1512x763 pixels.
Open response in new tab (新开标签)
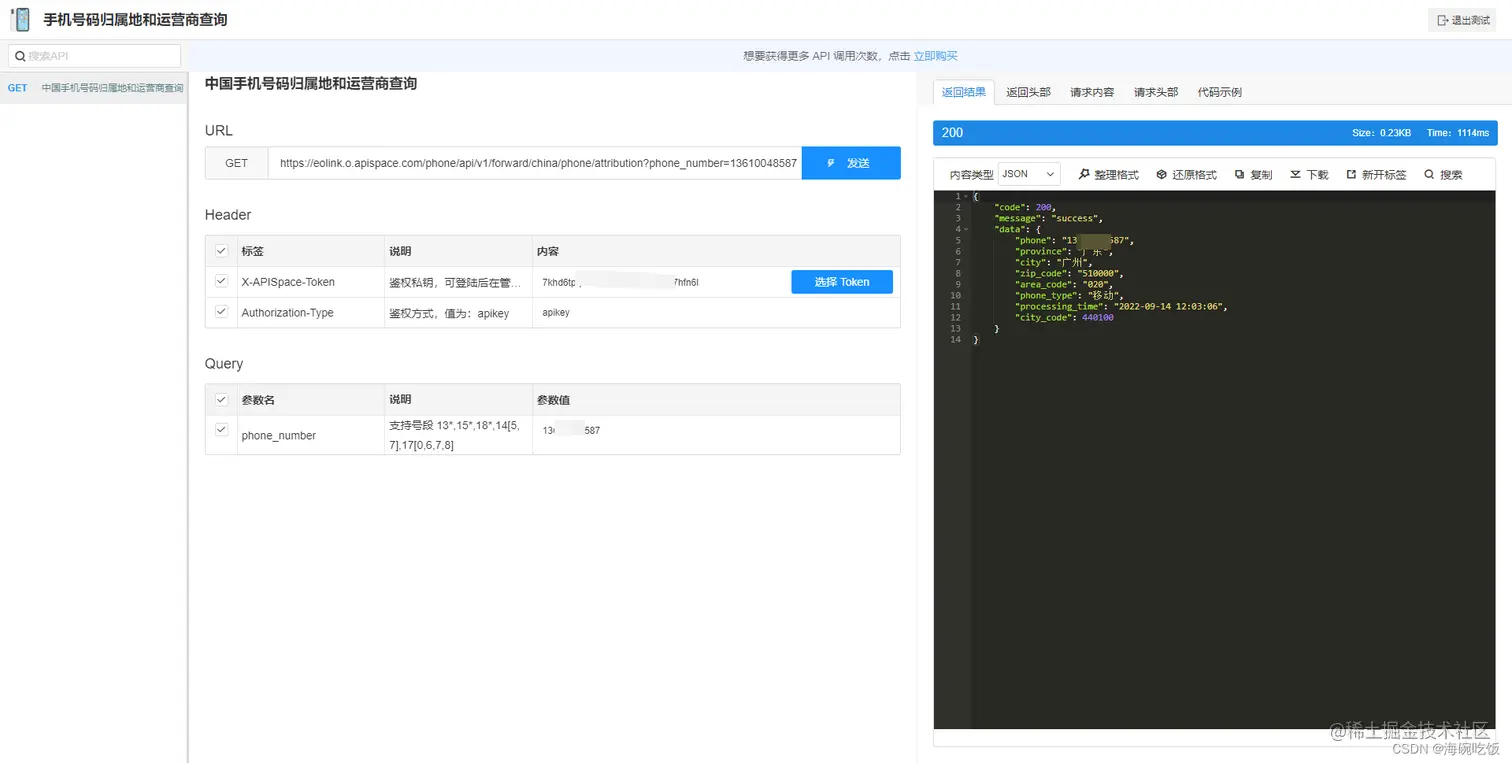[1376, 174]
